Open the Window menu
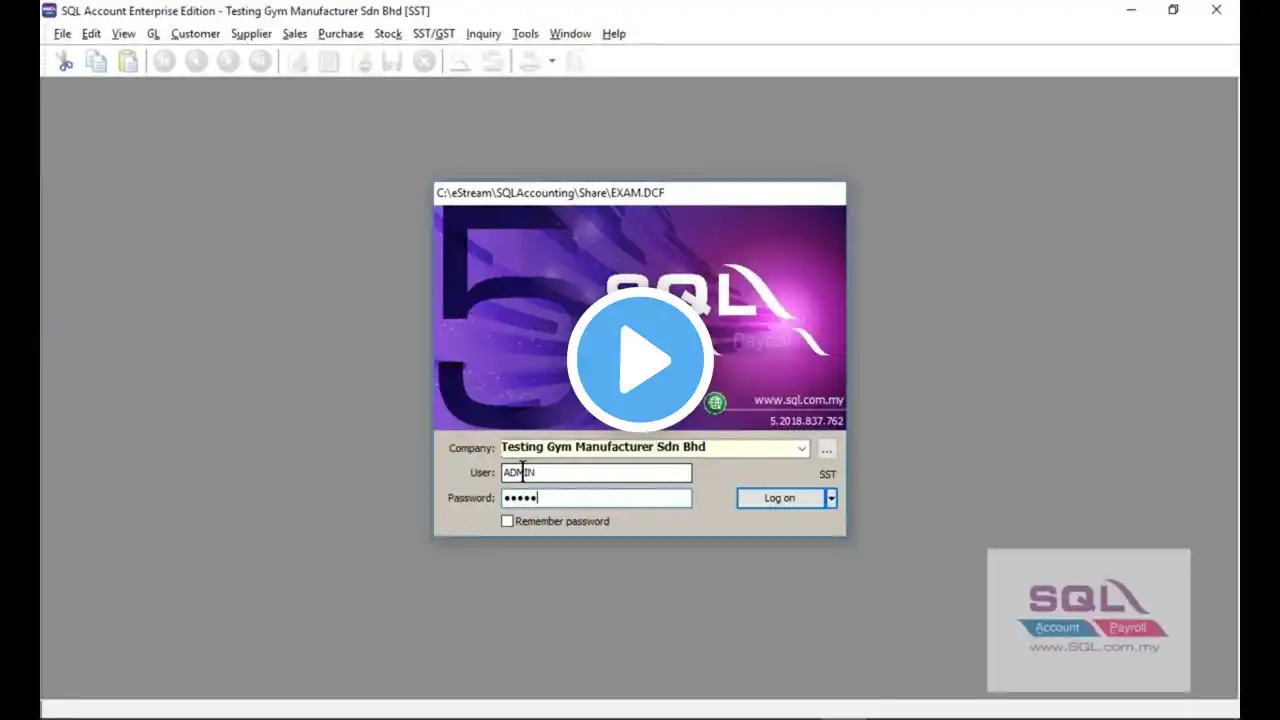 tap(570, 34)
